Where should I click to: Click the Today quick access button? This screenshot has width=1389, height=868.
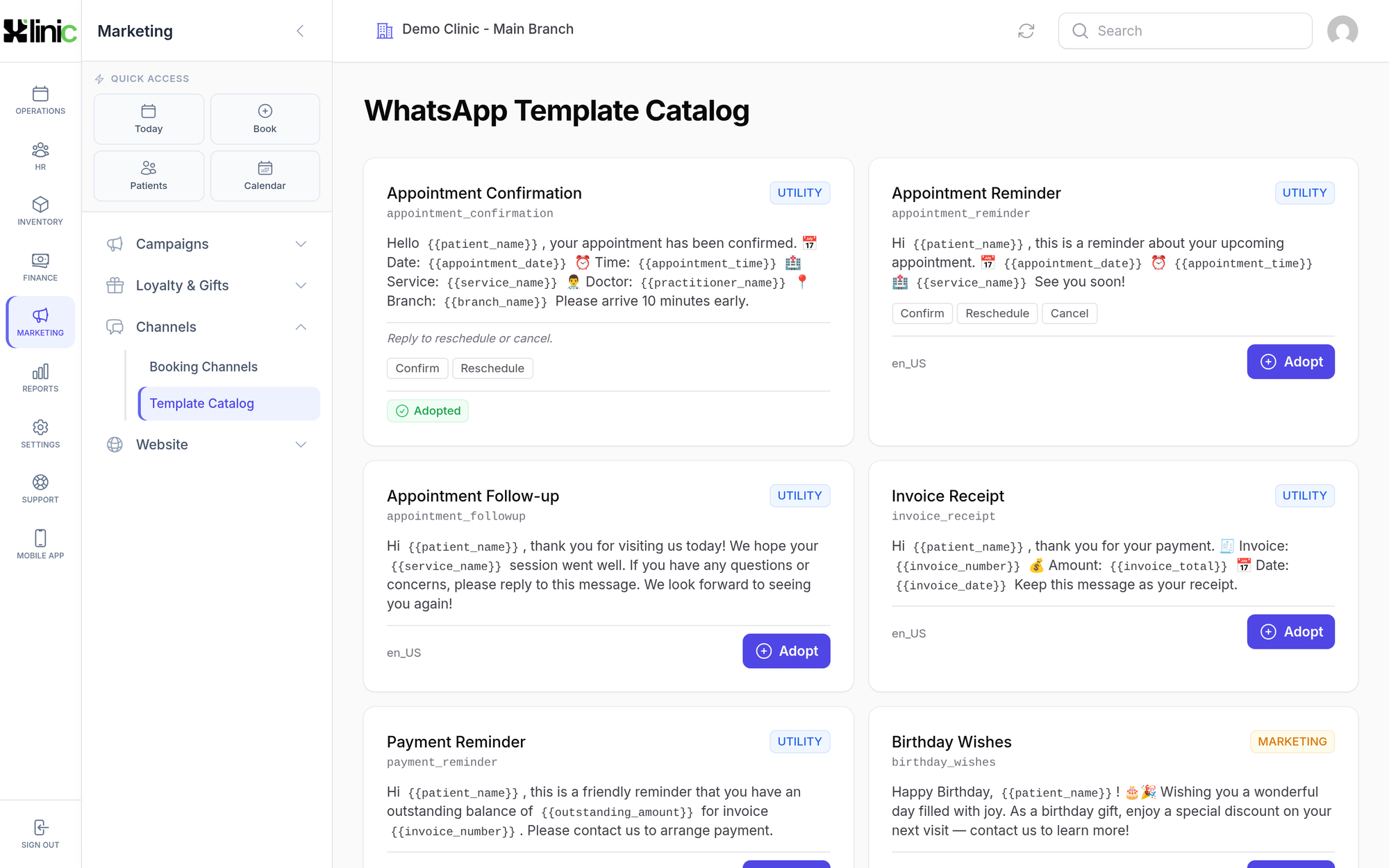tap(149, 119)
